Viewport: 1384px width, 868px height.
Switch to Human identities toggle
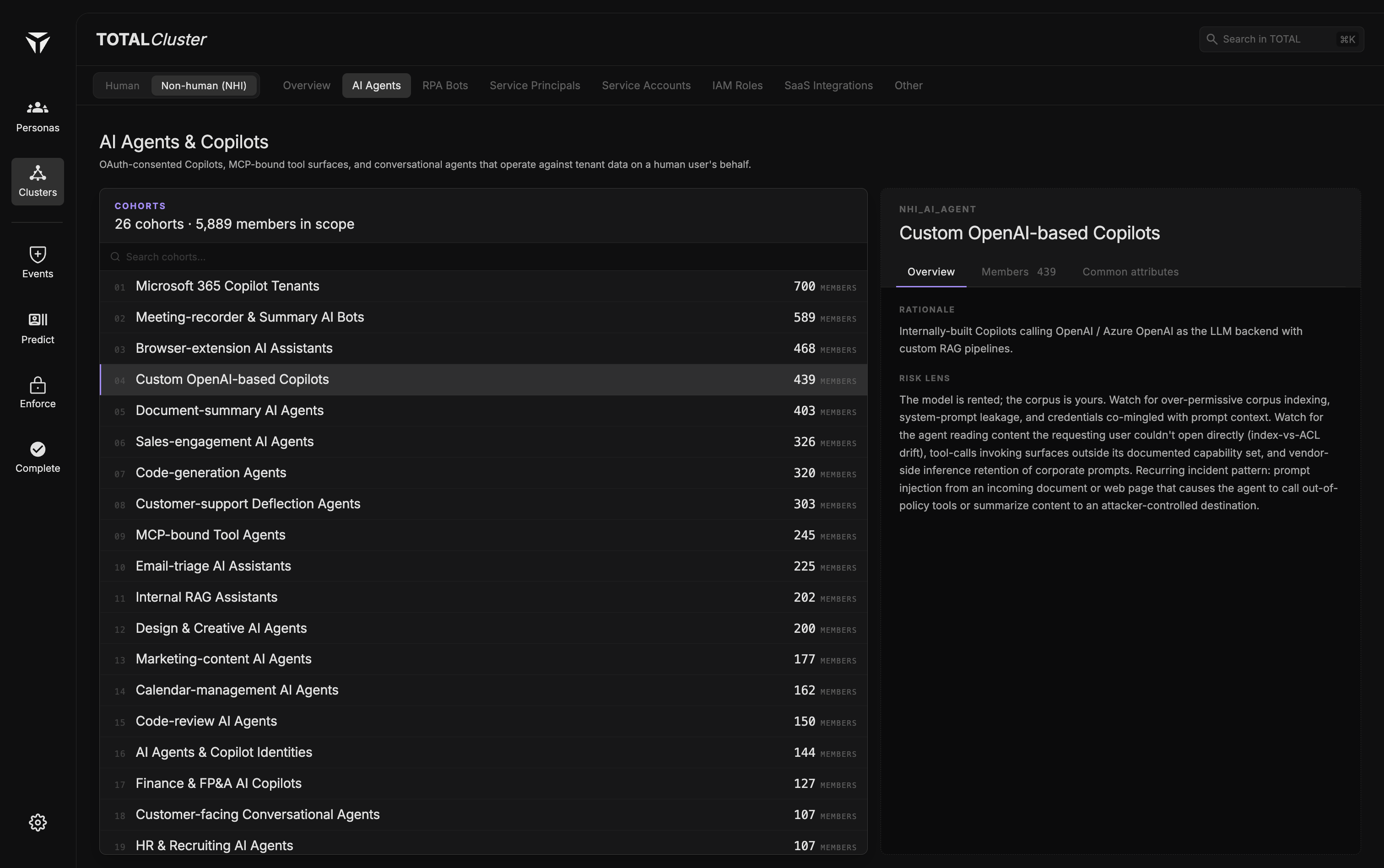point(122,86)
